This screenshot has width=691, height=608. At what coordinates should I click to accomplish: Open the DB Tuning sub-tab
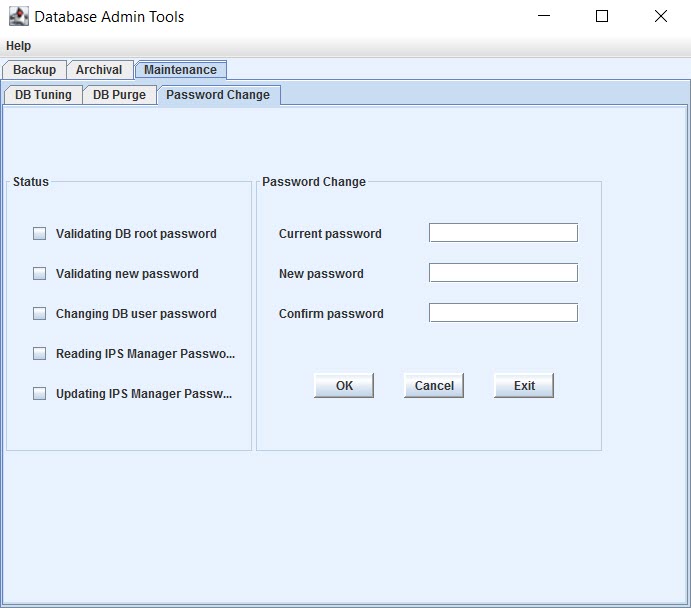[x=43, y=95]
